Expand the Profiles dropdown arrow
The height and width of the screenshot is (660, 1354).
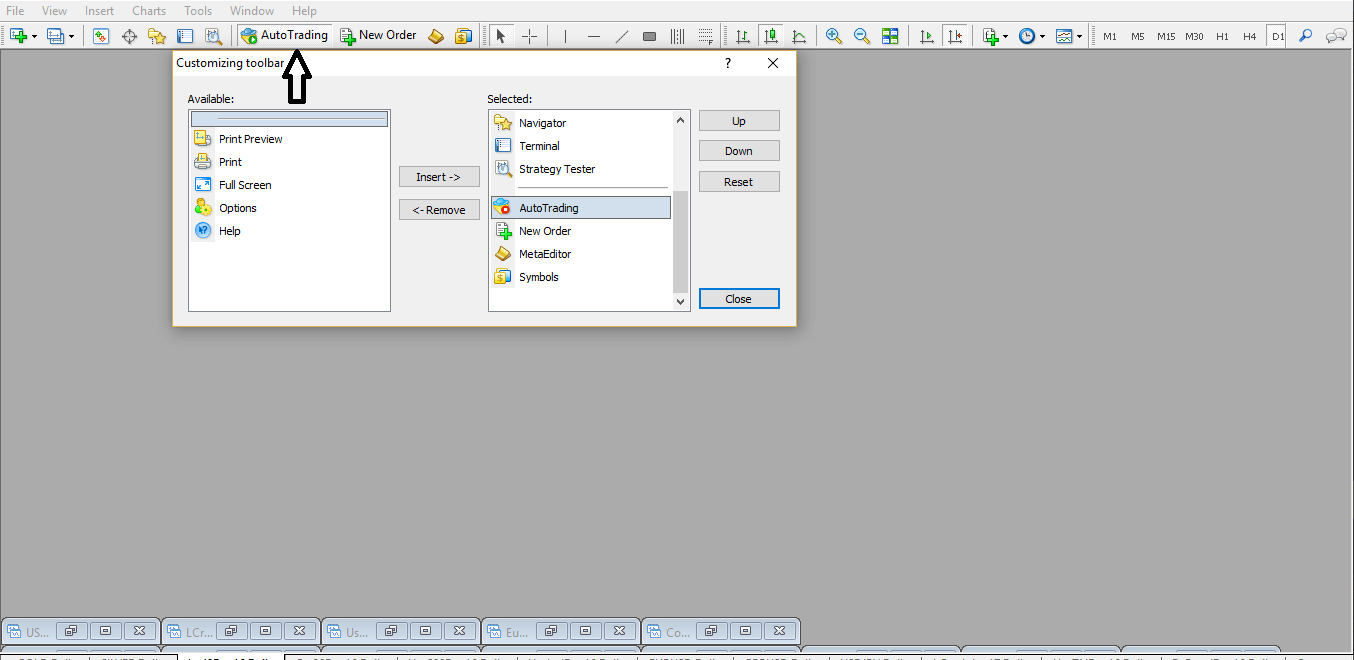tap(71, 37)
